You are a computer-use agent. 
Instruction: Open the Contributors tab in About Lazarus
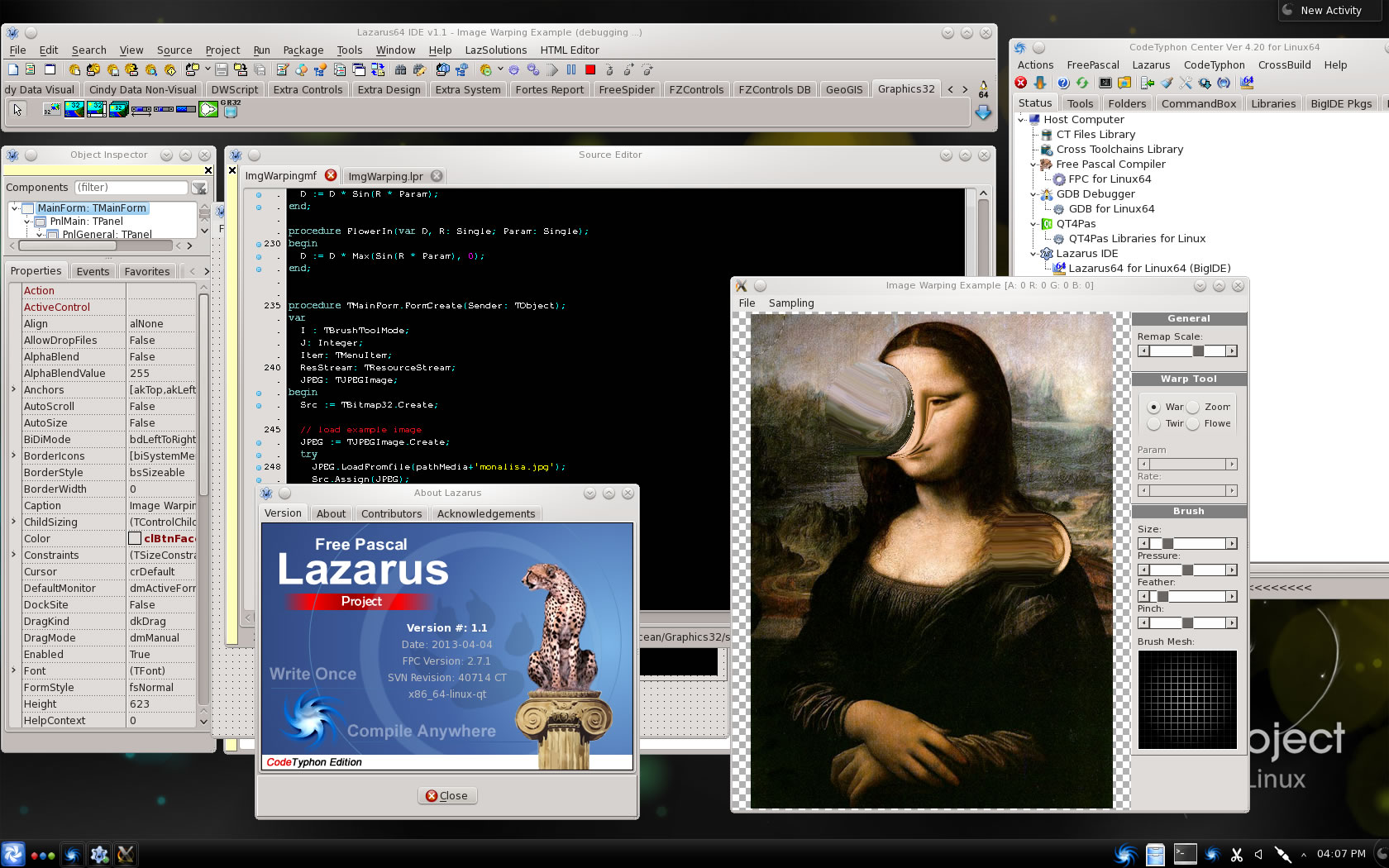391,513
